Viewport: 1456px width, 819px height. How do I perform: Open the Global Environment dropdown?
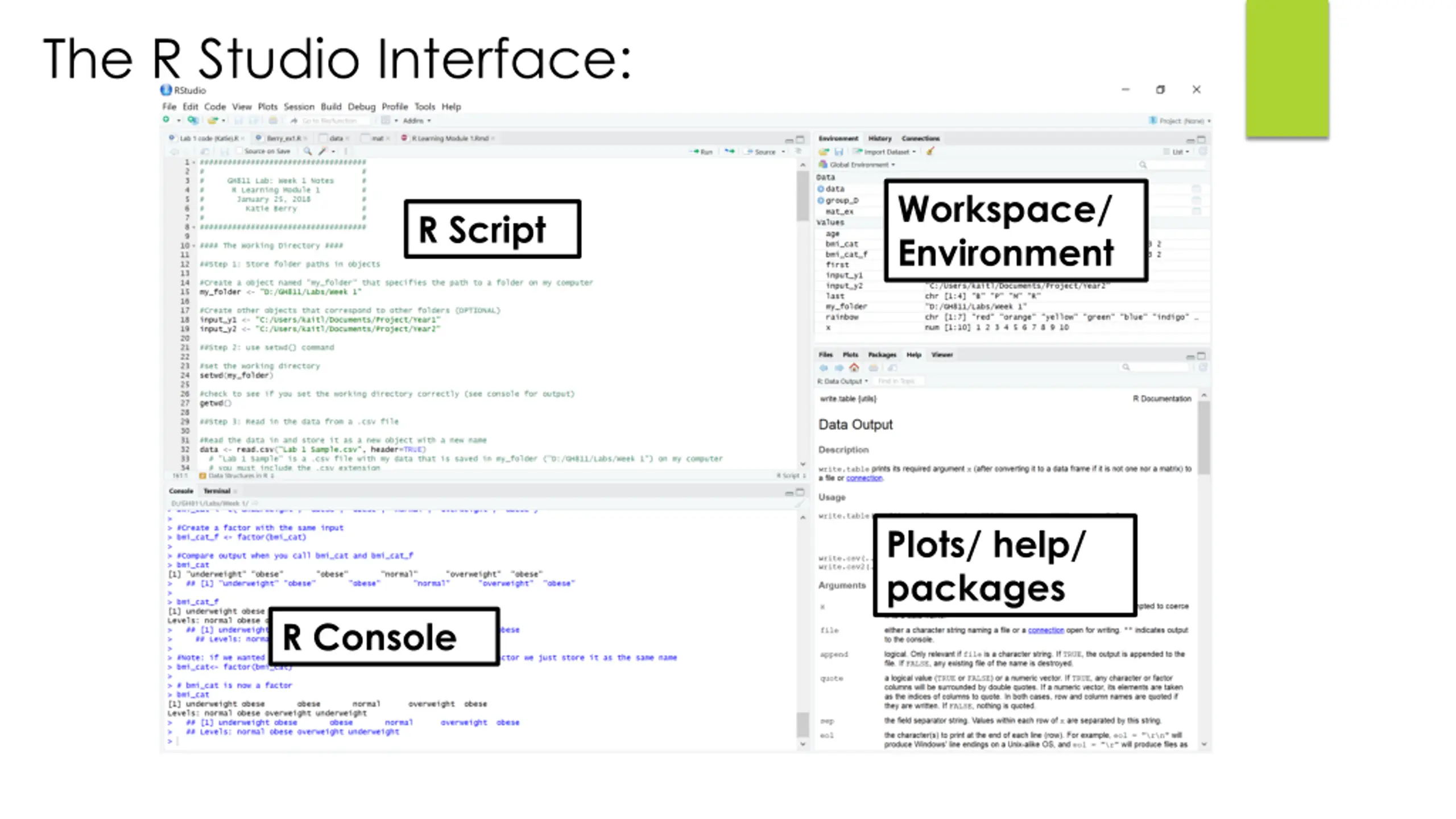click(x=857, y=165)
